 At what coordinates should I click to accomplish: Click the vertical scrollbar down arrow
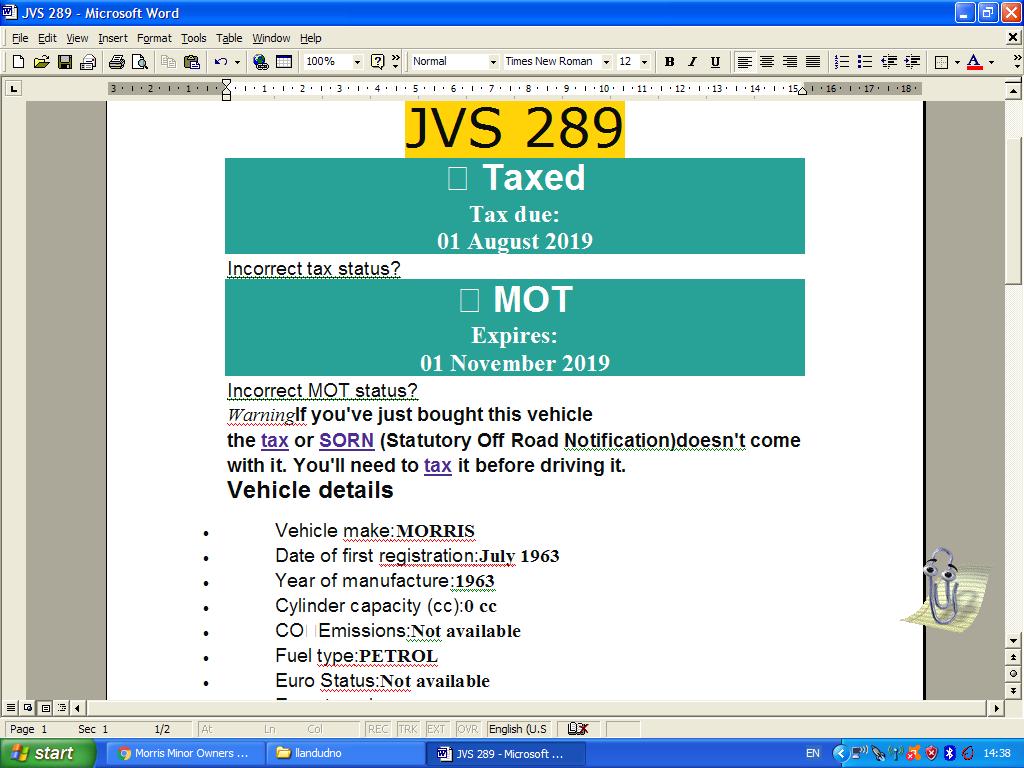1013,641
